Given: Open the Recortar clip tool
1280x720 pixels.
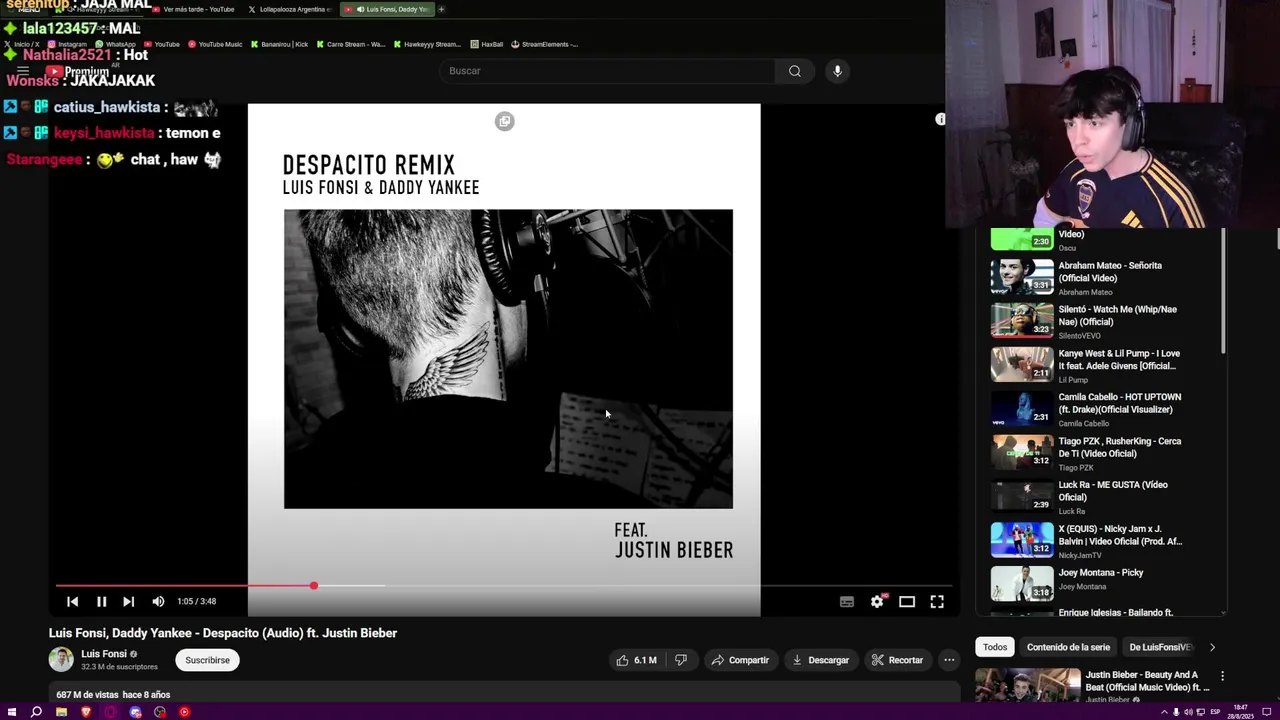Looking at the screenshot, I should tap(897, 660).
